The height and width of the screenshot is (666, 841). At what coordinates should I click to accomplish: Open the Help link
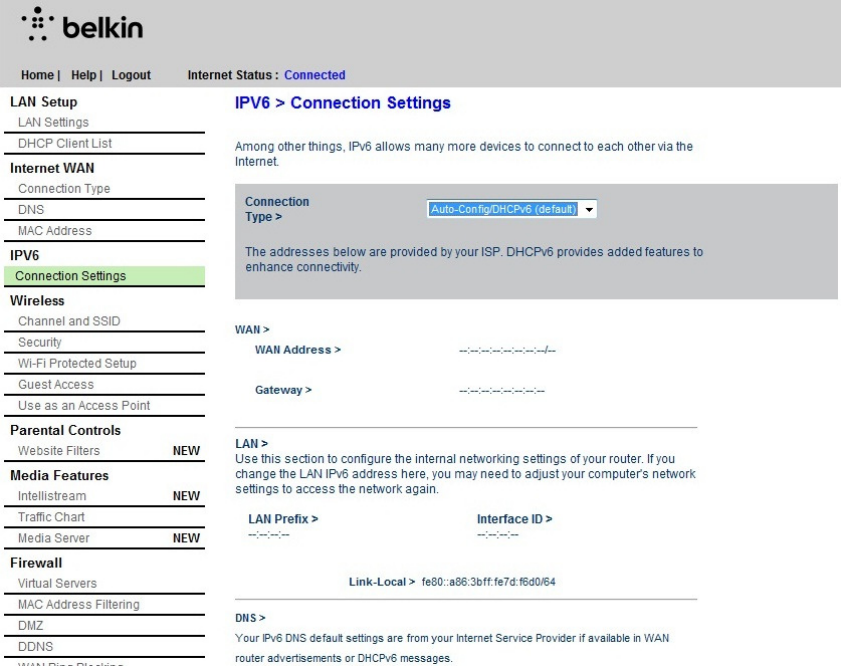click(x=84, y=75)
